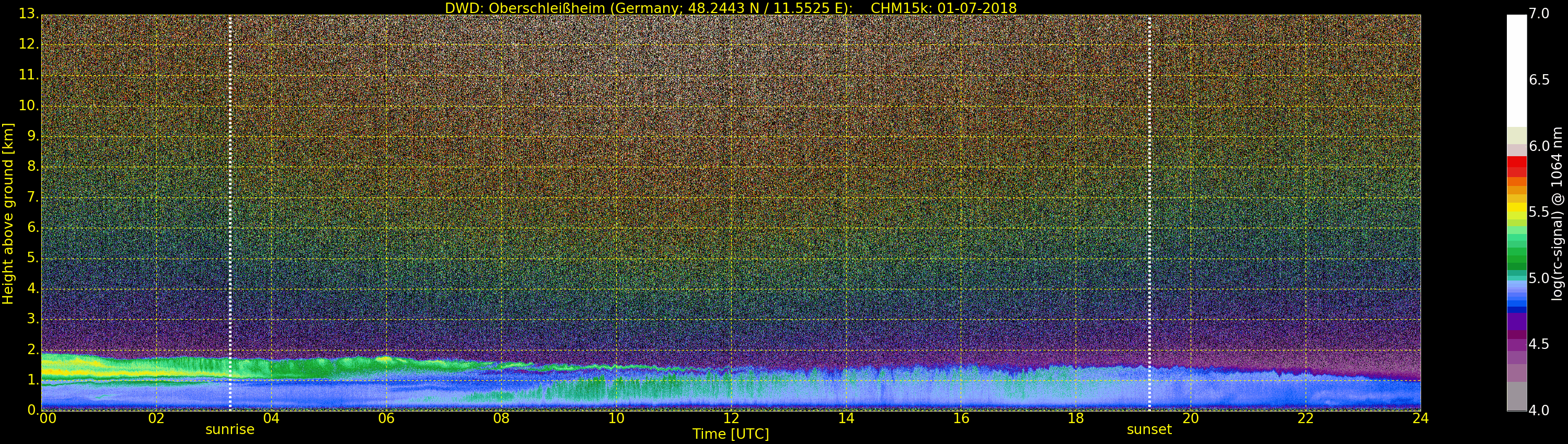Select the white dotted sunrise line in the plot
1568x444 pixels.
pyautogui.click(x=230, y=212)
